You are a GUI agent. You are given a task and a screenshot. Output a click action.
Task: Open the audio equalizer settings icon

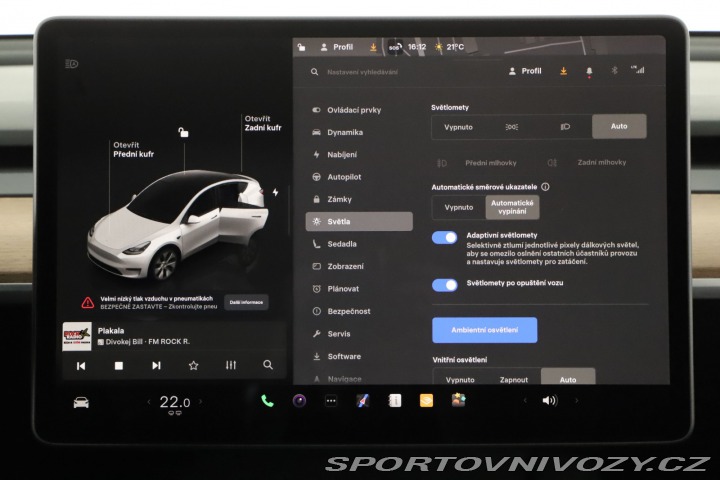(231, 365)
